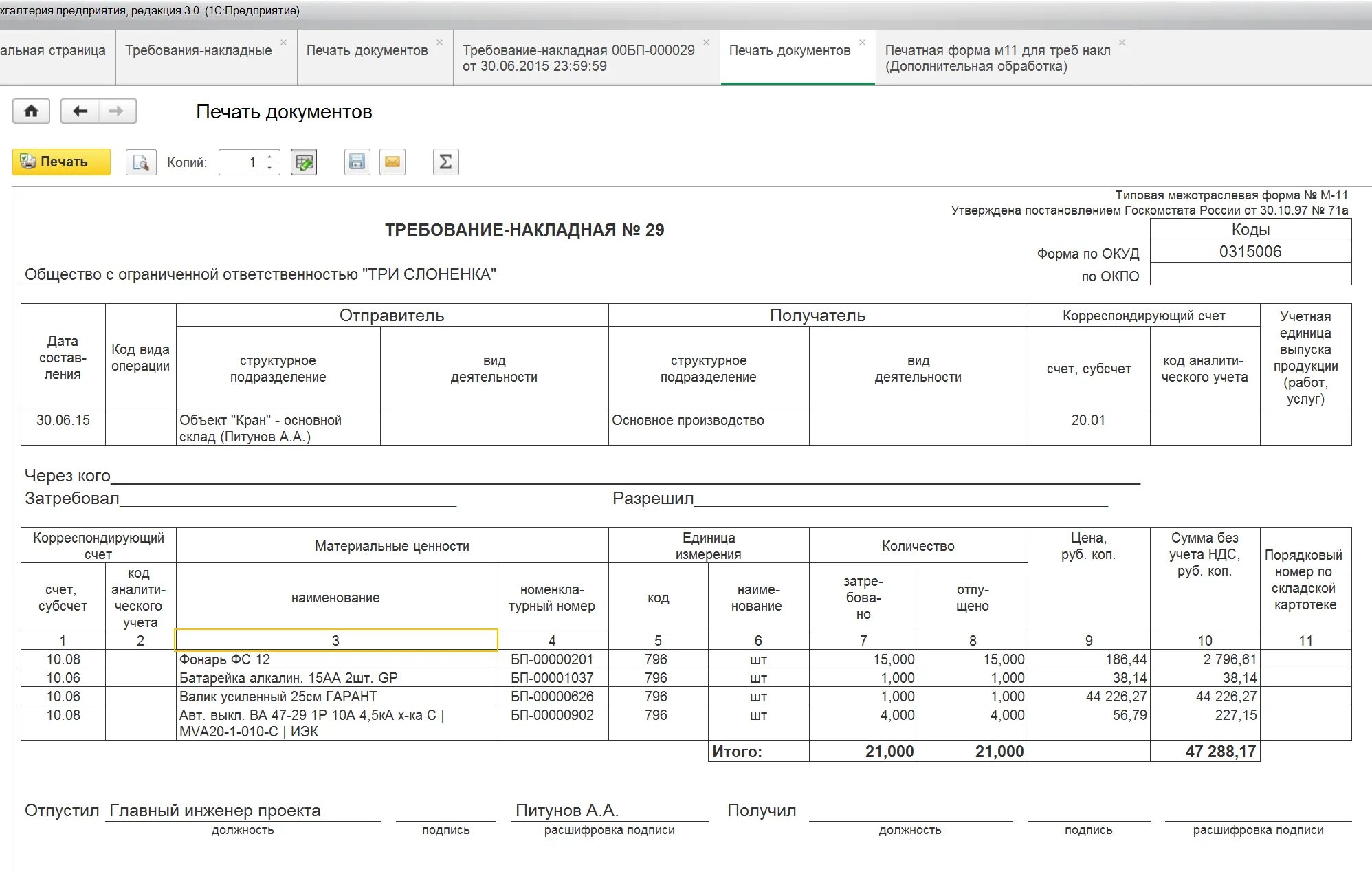Select nomenclature number БП-00000201
The height and width of the screenshot is (876, 1372).
552,659
